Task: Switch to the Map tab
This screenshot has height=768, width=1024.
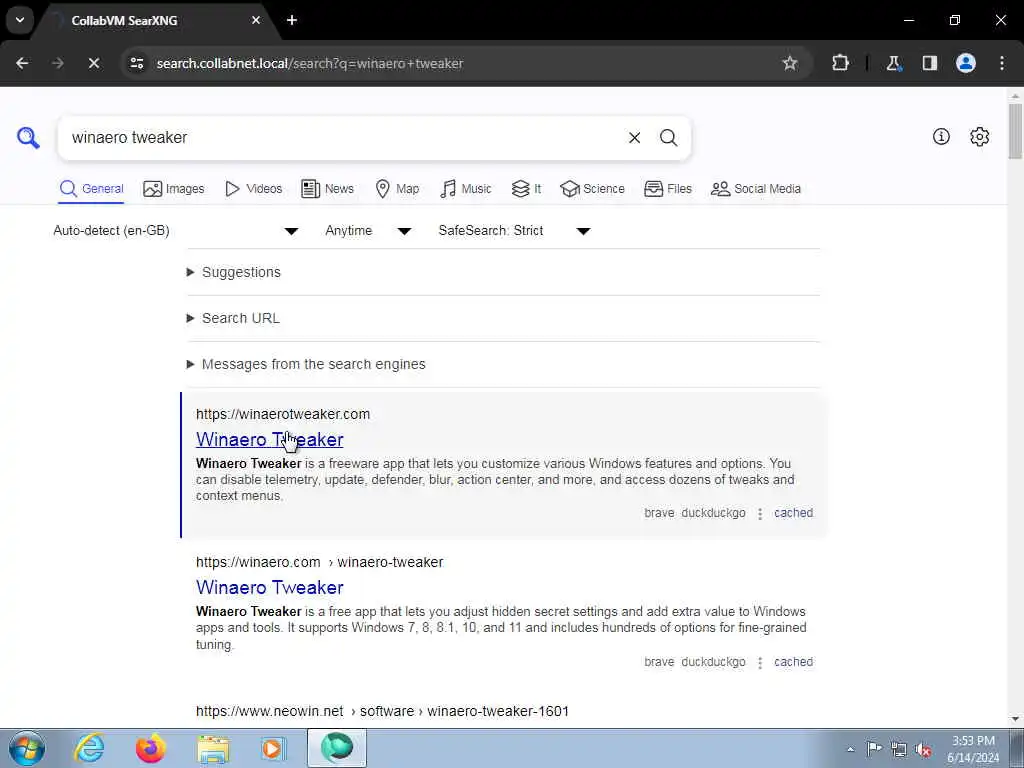Action: 397,189
